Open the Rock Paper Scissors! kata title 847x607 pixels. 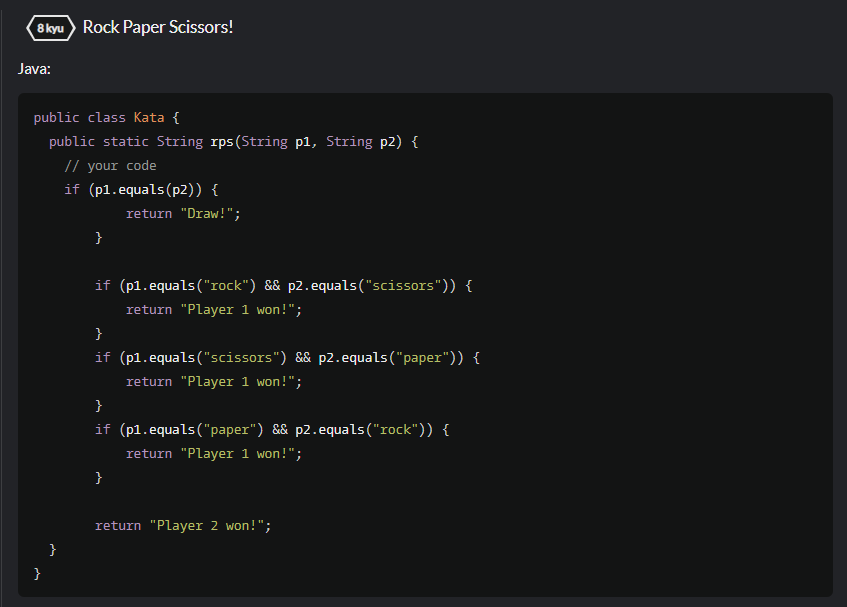(158, 27)
